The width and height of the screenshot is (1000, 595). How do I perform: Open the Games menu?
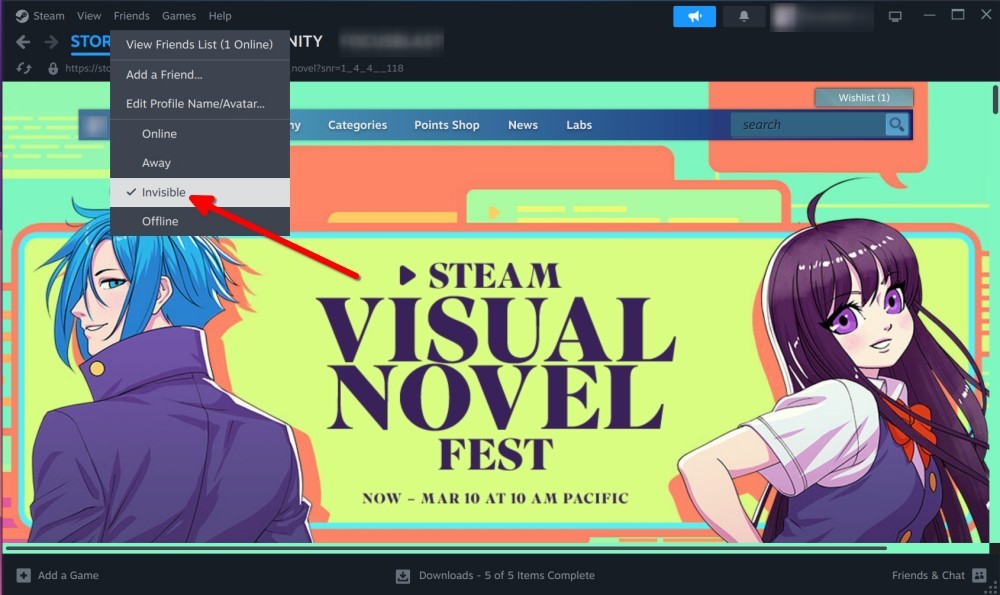[x=179, y=16]
